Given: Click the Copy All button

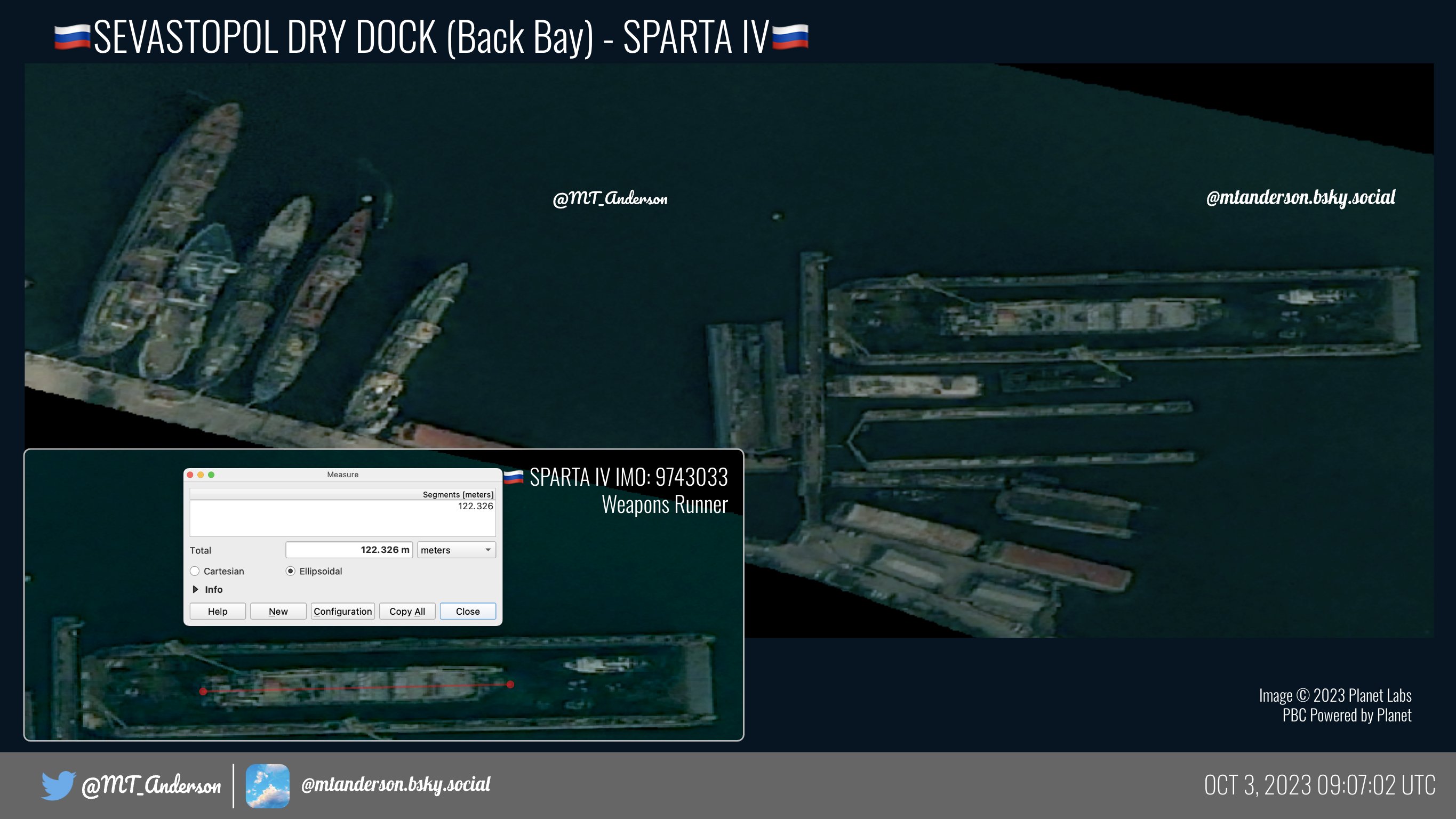Looking at the screenshot, I should pos(407,611).
